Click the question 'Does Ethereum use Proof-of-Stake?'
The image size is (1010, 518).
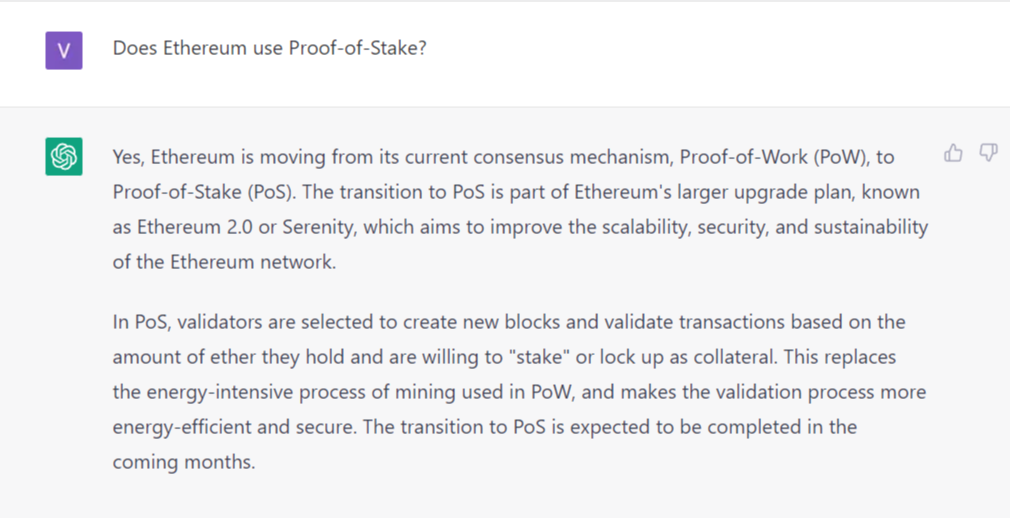click(269, 48)
